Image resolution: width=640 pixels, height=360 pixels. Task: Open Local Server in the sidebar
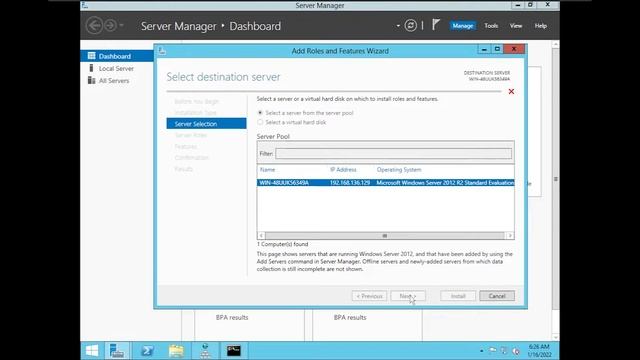(x=117, y=68)
